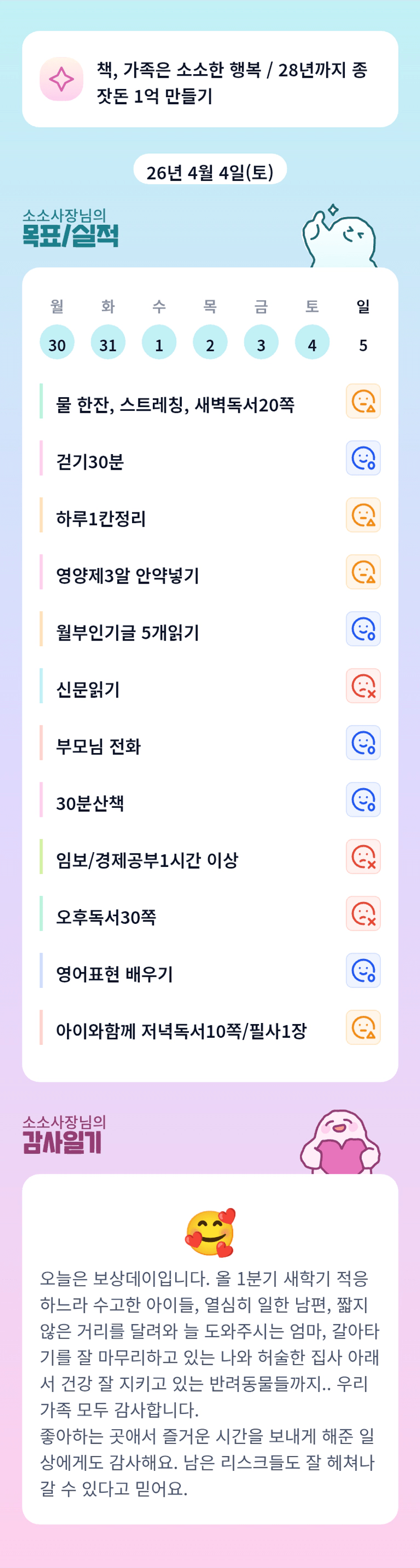Toggle the status for 월부인기글 5개읽기

coord(363,629)
